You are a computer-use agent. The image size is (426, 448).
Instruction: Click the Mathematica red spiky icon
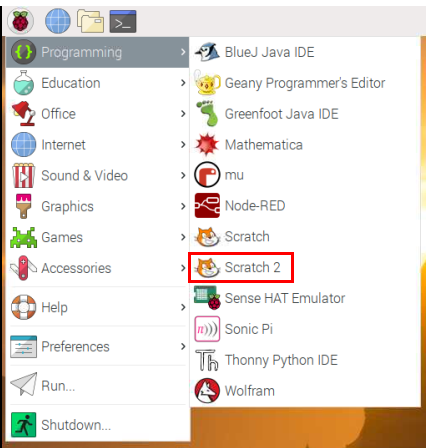207,144
